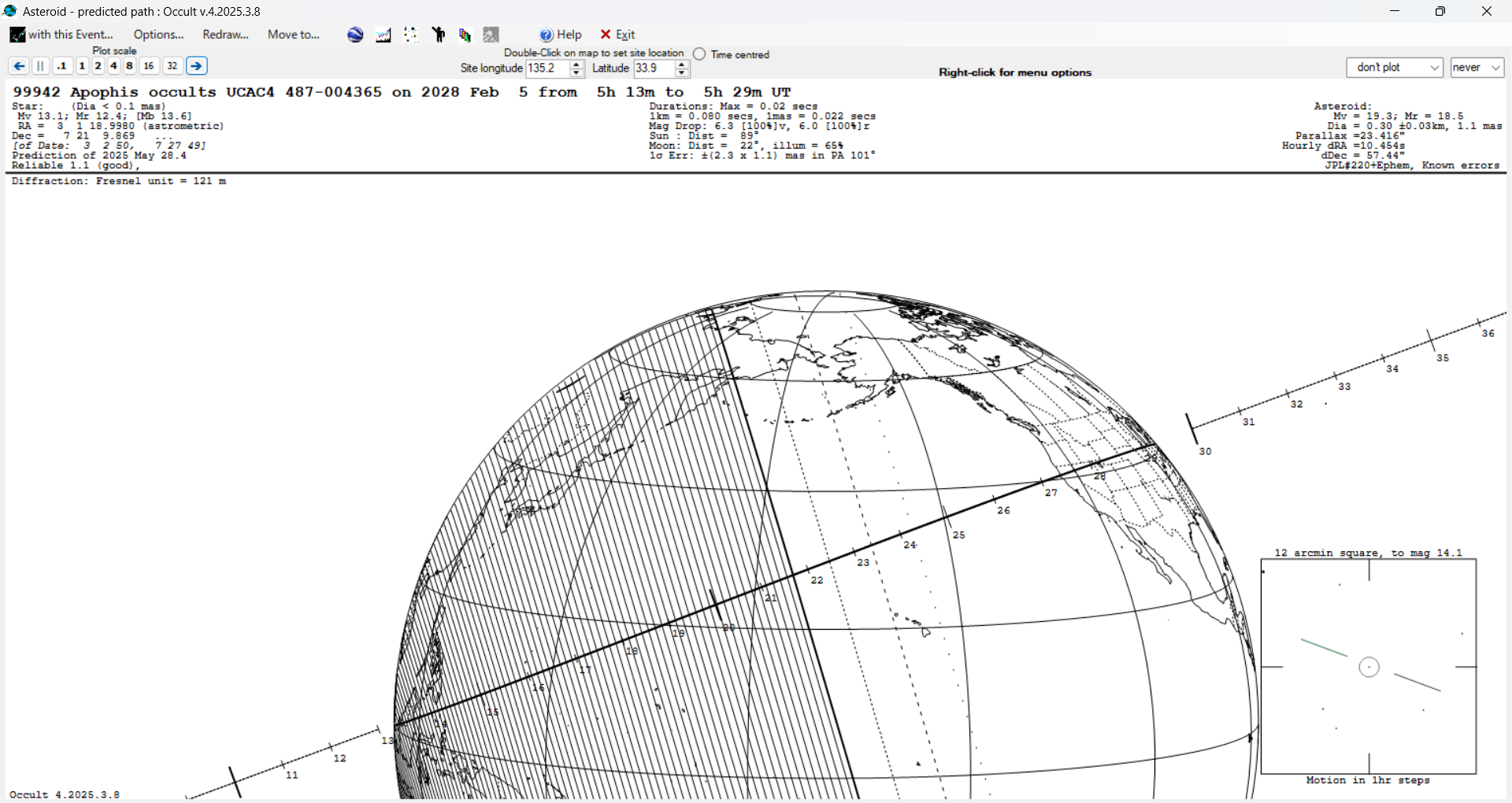Click 'Durations: Max = 0.02 secs' text
This screenshot has width=1512, height=803.
(x=733, y=106)
